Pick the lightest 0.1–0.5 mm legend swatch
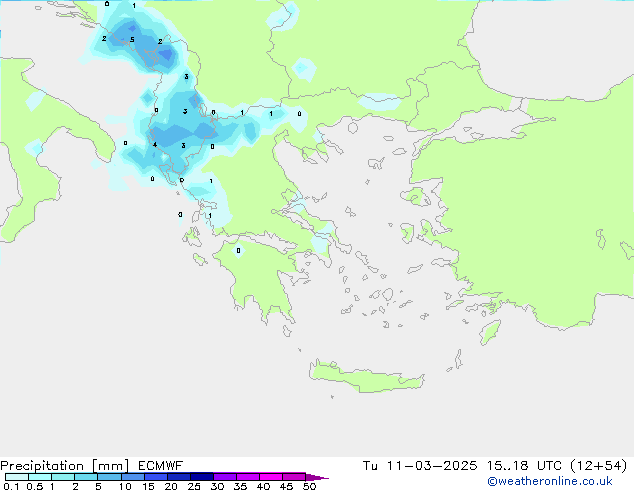The width and height of the screenshot is (634, 490). (17, 477)
